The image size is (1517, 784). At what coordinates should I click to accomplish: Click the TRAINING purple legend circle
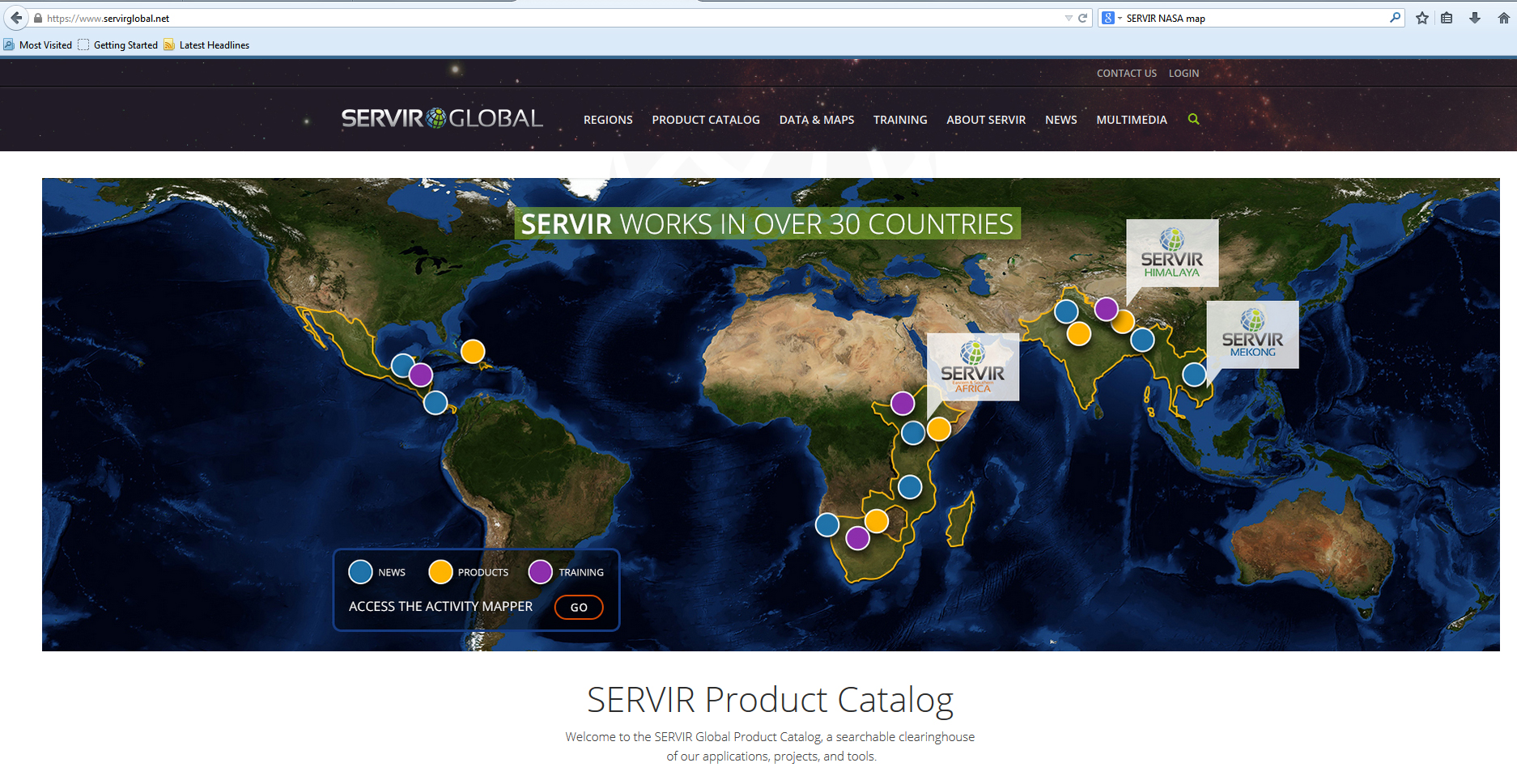(x=540, y=572)
